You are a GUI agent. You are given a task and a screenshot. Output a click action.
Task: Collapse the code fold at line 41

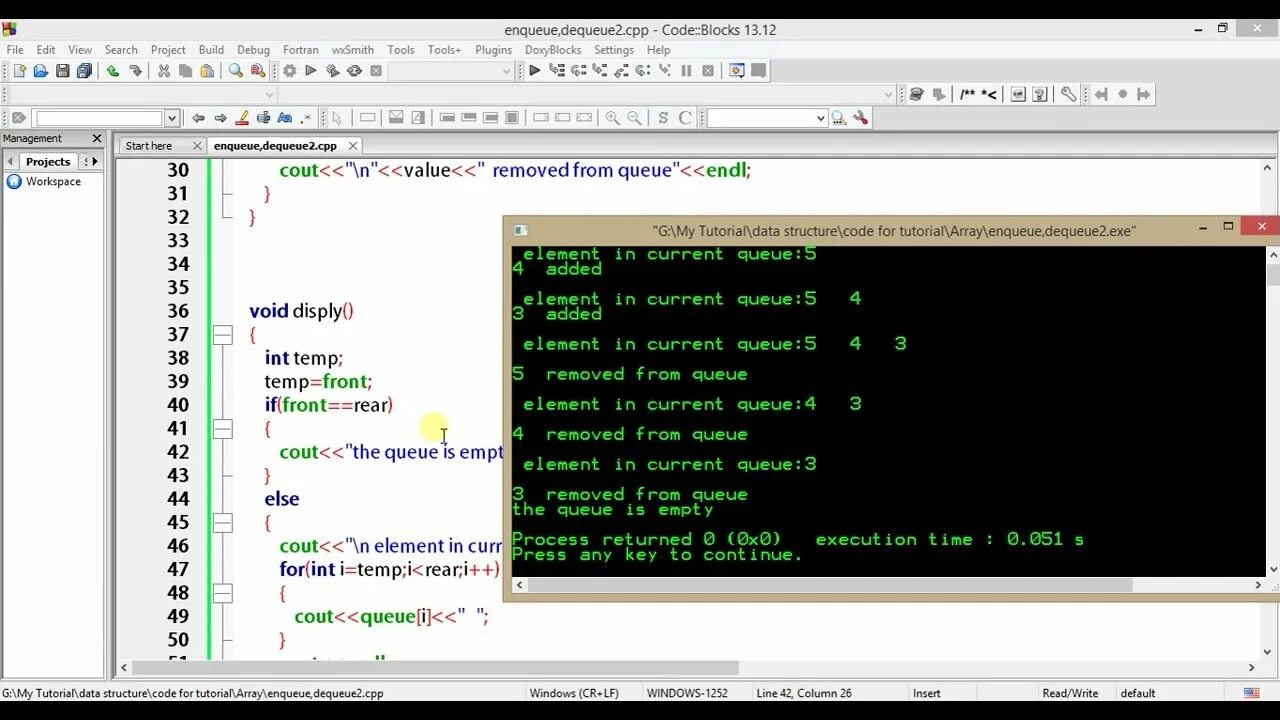(223, 429)
